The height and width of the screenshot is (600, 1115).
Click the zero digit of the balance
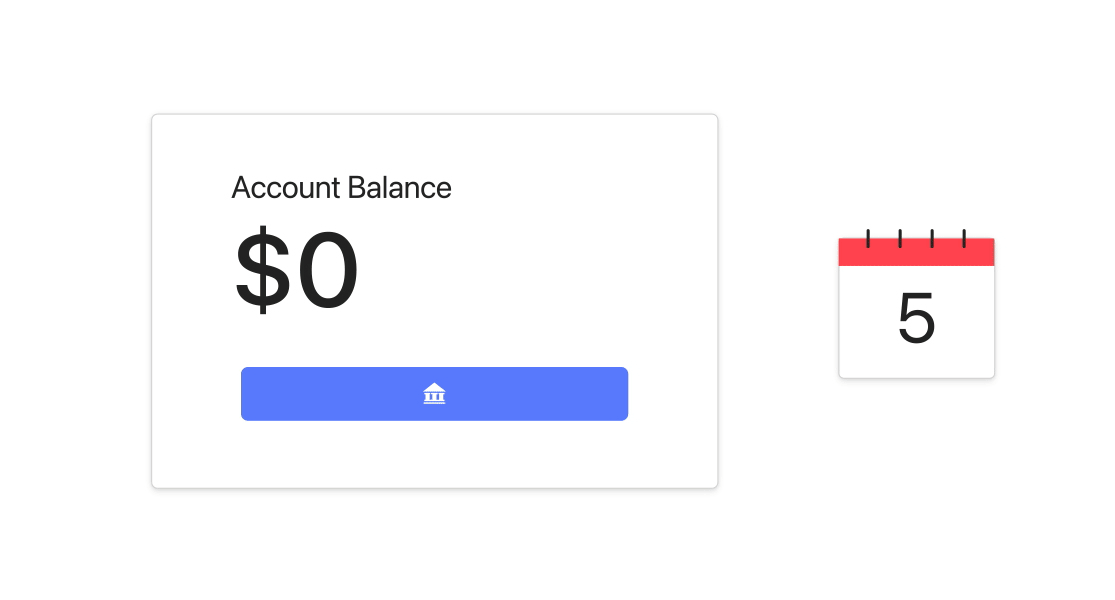tap(328, 272)
